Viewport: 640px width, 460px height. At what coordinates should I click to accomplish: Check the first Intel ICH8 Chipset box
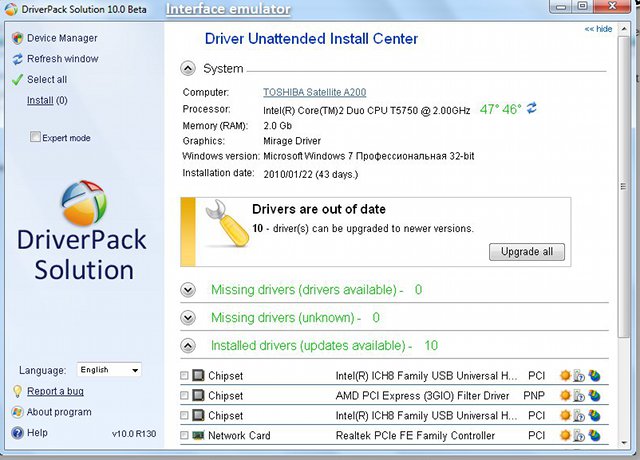coord(184,375)
